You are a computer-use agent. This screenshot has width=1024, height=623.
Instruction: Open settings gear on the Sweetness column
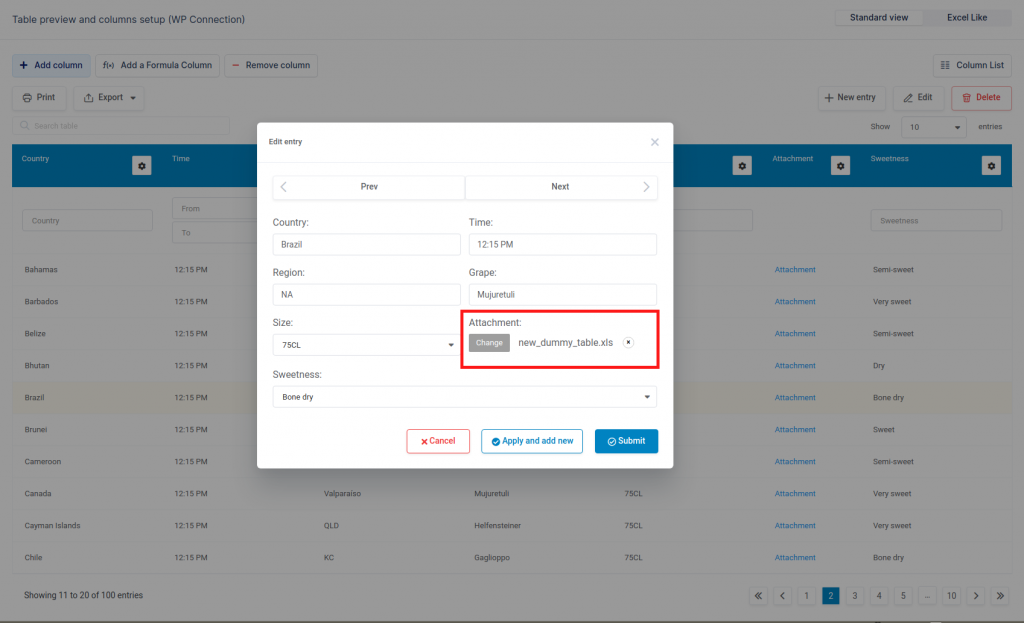tap(991, 165)
